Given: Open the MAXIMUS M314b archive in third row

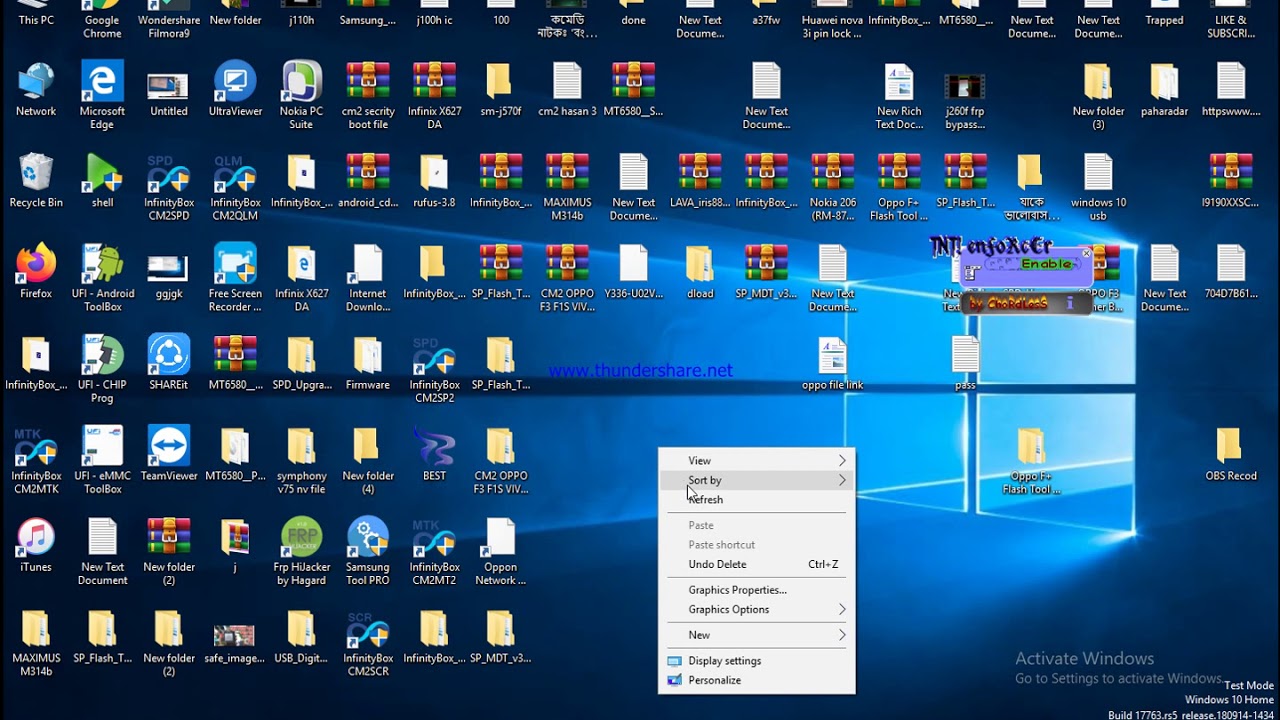Looking at the screenshot, I should pyautogui.click(x=567, y=172).
